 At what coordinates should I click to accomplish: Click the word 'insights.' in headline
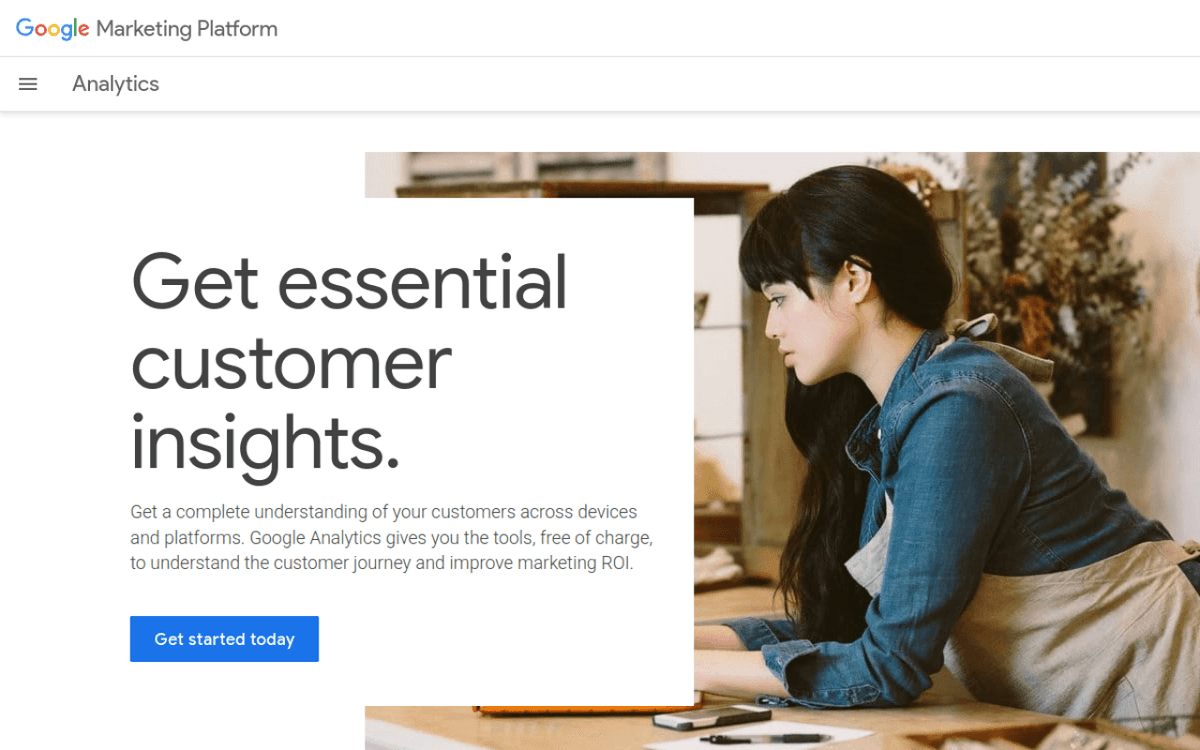pyautogui.click(x=265, y=442)
